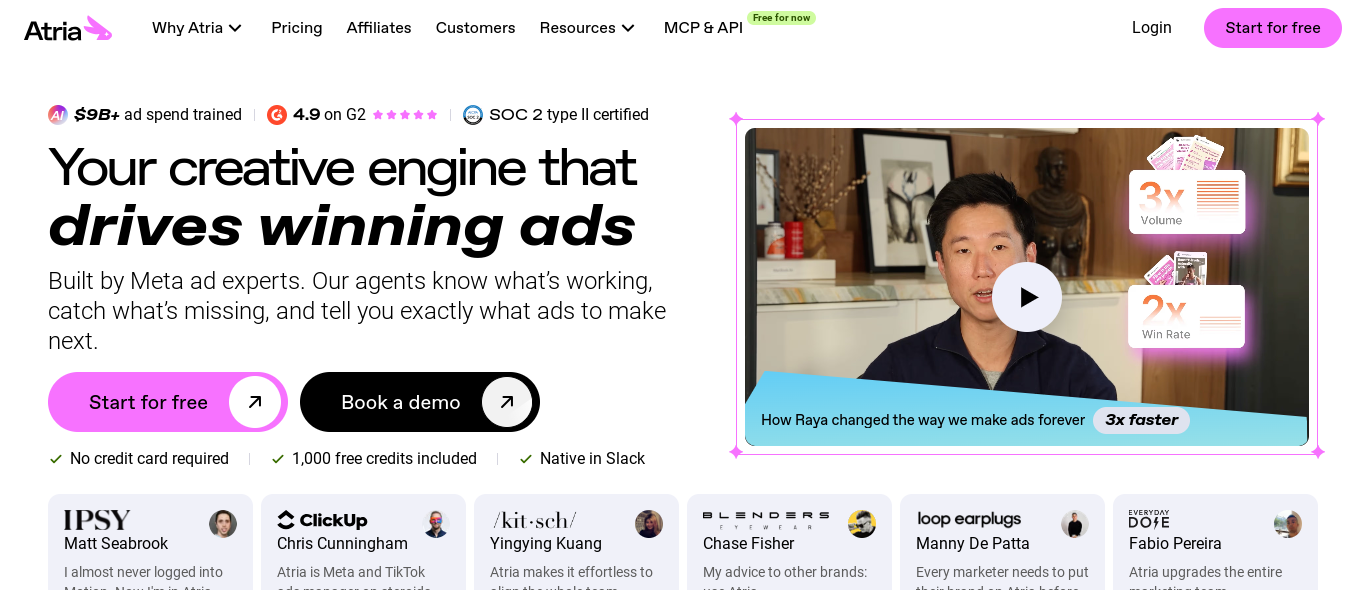Click the hero Start for free button
The image size is (1358, 590).
tap(168, 402)
